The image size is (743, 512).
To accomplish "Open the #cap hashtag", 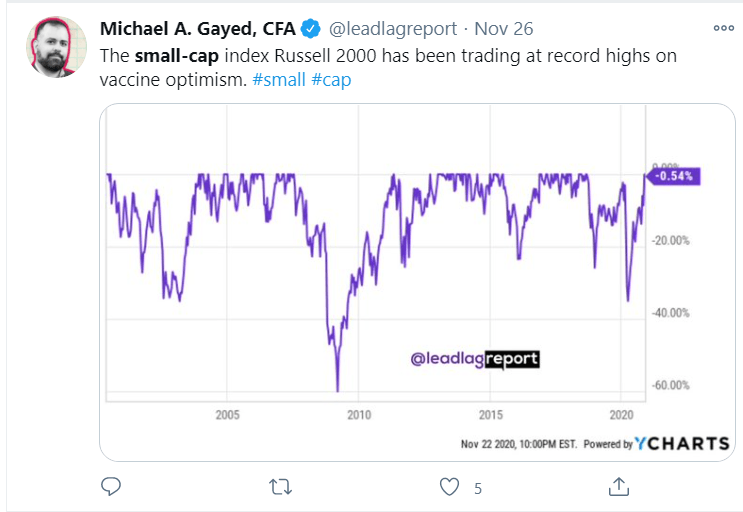I will (331, 80).
